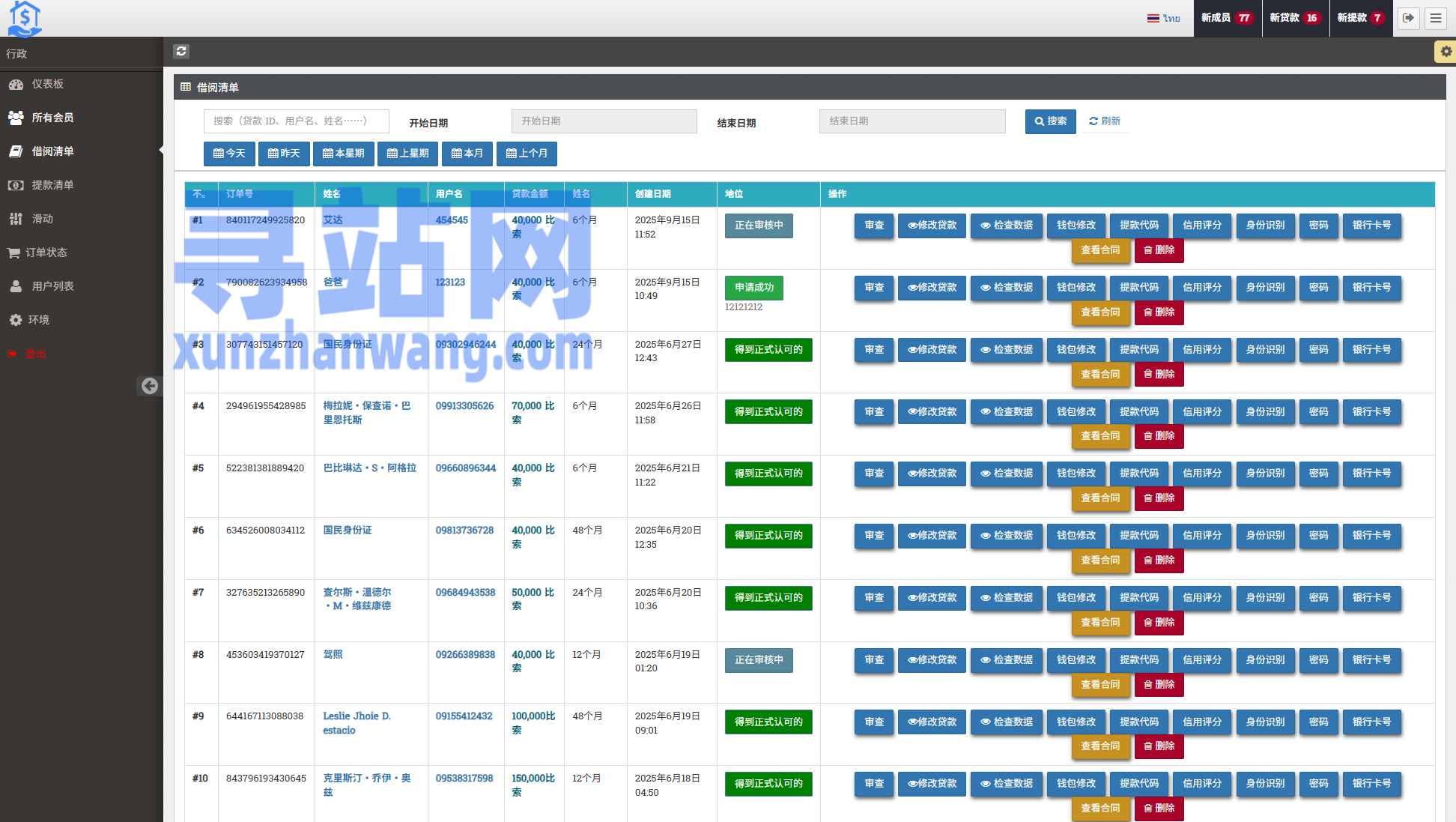Viewport: 1456px width, 822px height.
Task: Click the sign-out arrow icon in header
Action: [x=1408, y=18]
